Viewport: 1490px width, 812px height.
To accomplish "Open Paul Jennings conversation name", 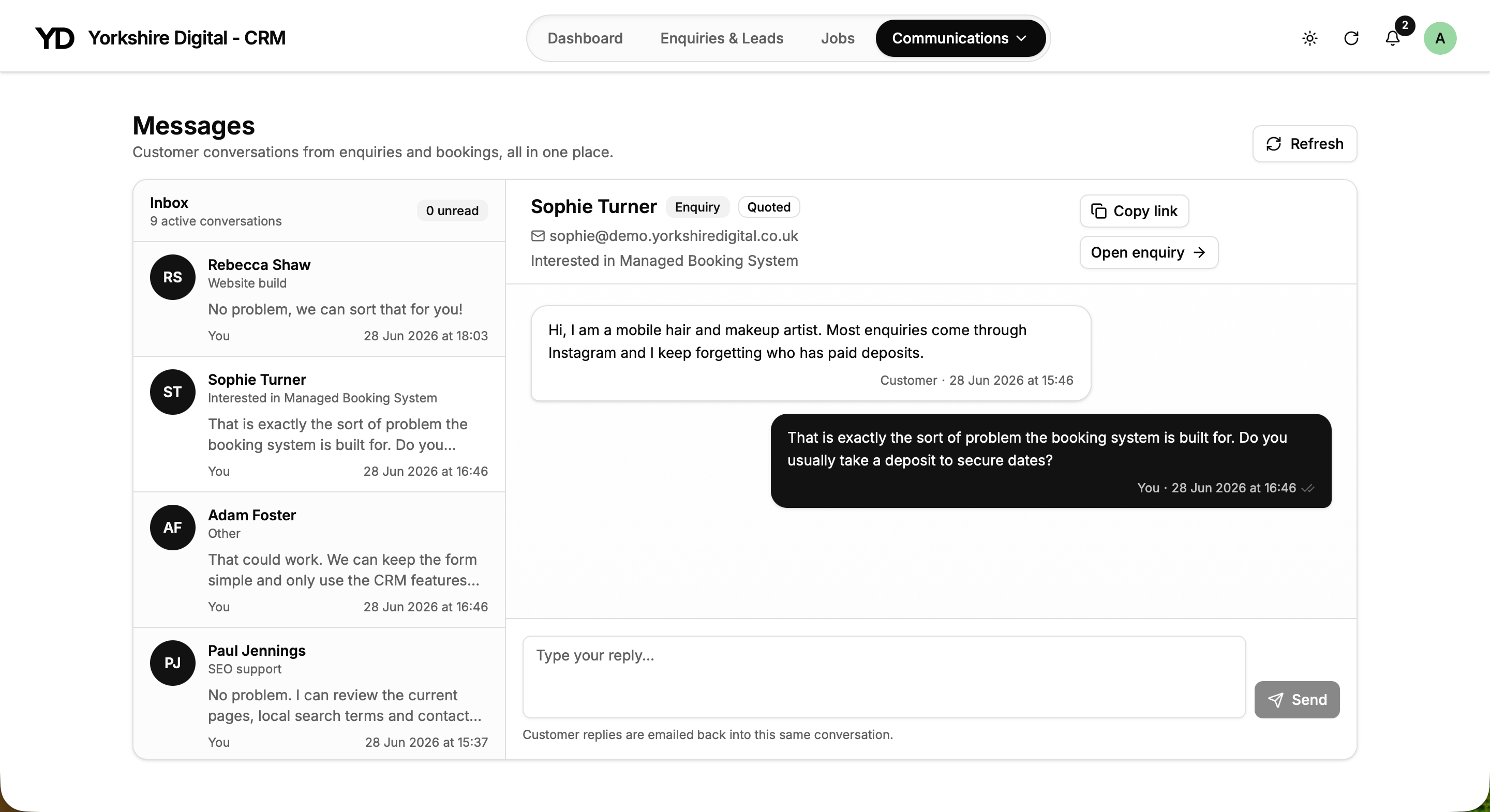I will coord(256,651).
